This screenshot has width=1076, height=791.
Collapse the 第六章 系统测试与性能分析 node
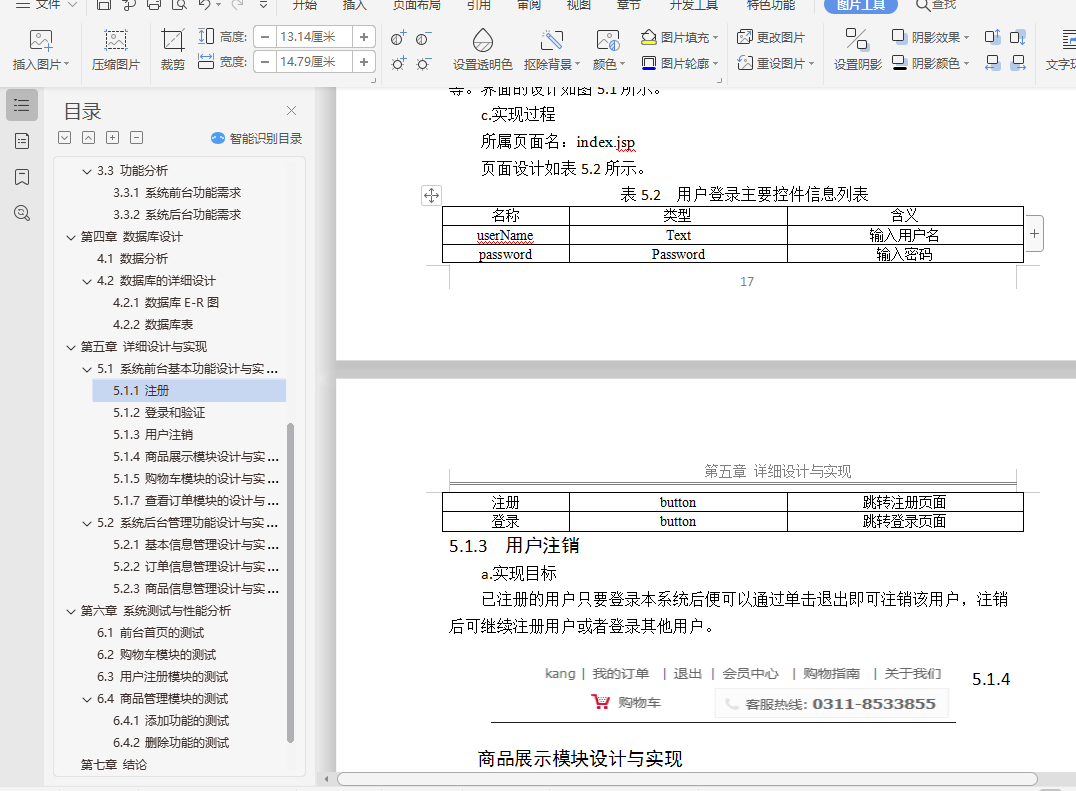pos(71,611)
